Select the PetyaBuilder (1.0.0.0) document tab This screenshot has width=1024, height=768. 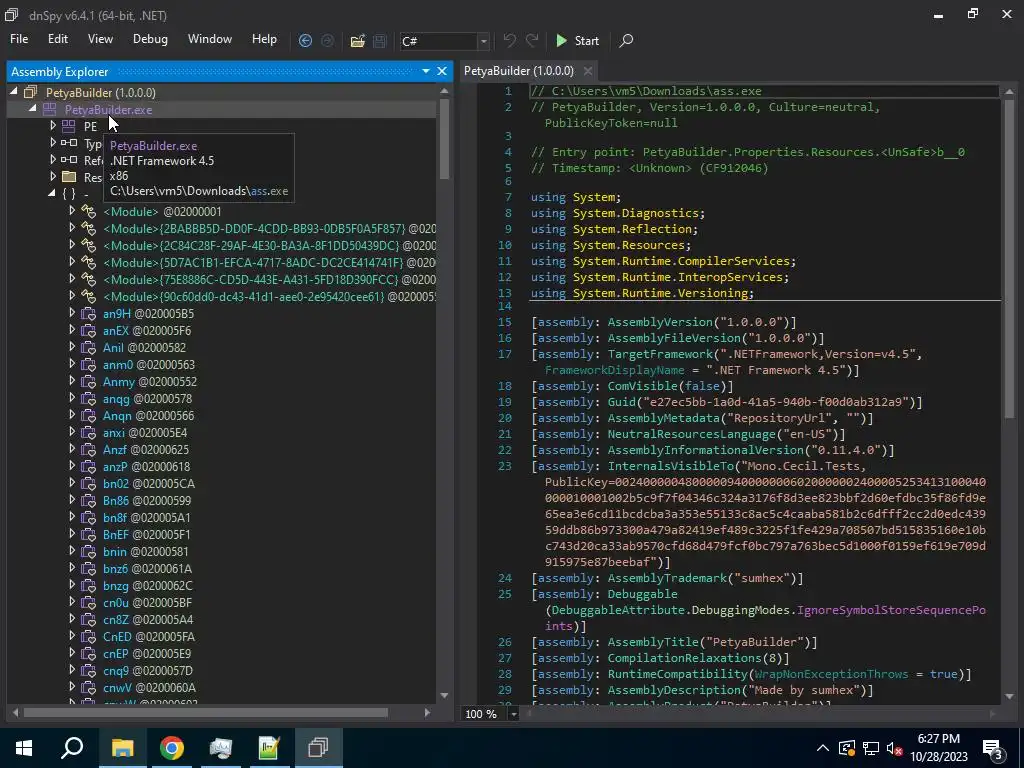coord(519,71)
